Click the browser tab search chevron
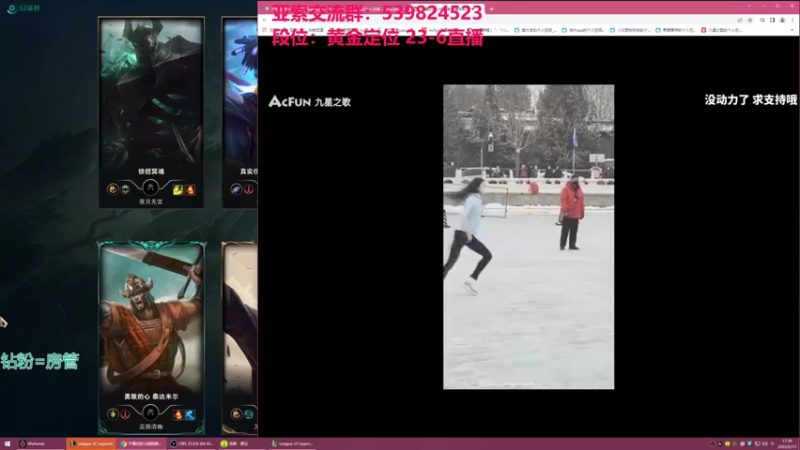This screenshot has height=450, width=800. (x=749, y=6)
